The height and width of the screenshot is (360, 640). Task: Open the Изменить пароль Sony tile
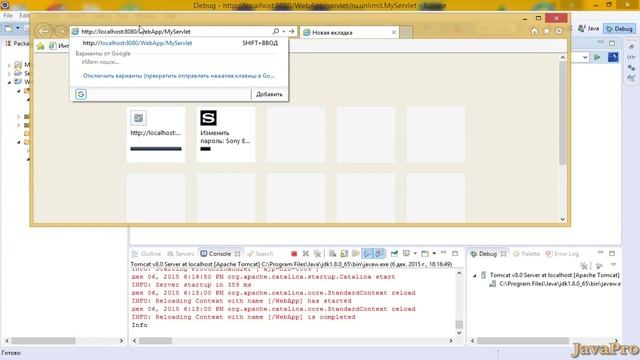click(x=226, y=135)
